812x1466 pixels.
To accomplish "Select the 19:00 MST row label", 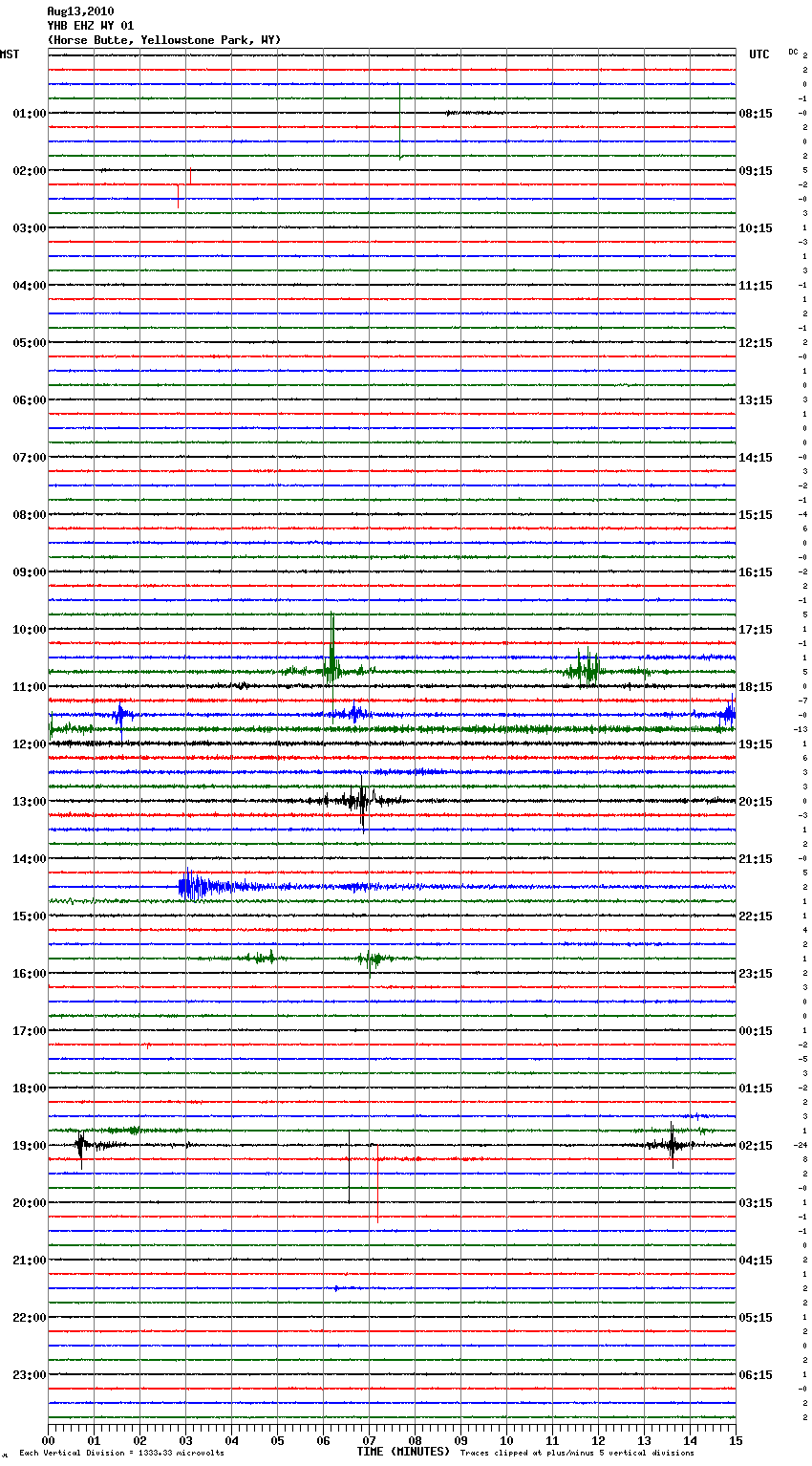I will tap(30, 1146).
